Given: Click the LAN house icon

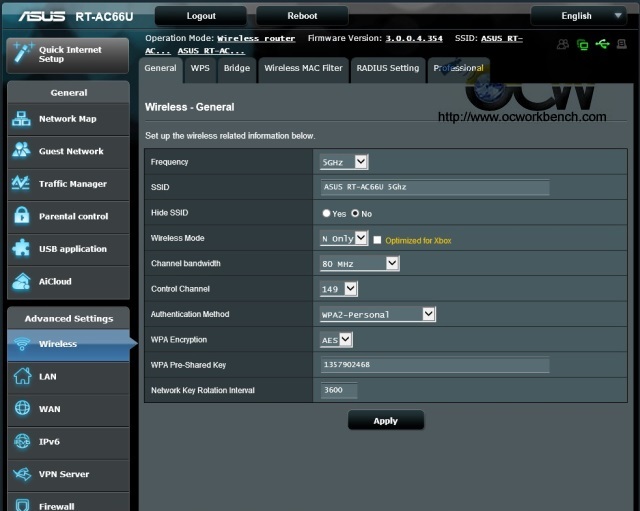Looking at the screenshot, I should pos(22,376).
